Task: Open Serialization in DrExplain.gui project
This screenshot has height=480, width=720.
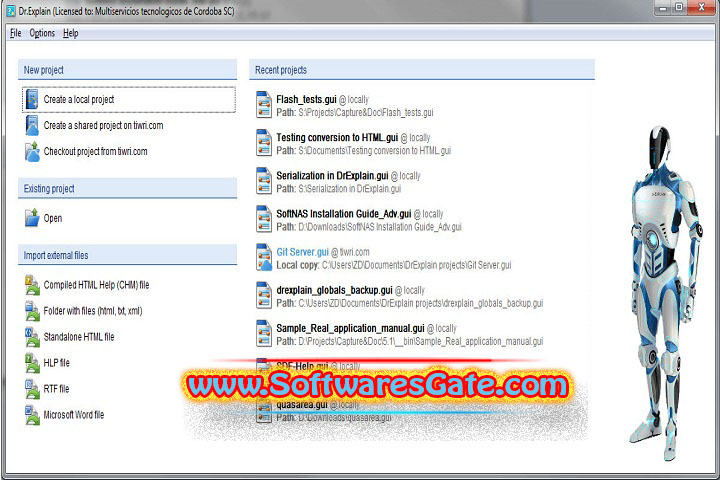Action: tap(332, 175)
